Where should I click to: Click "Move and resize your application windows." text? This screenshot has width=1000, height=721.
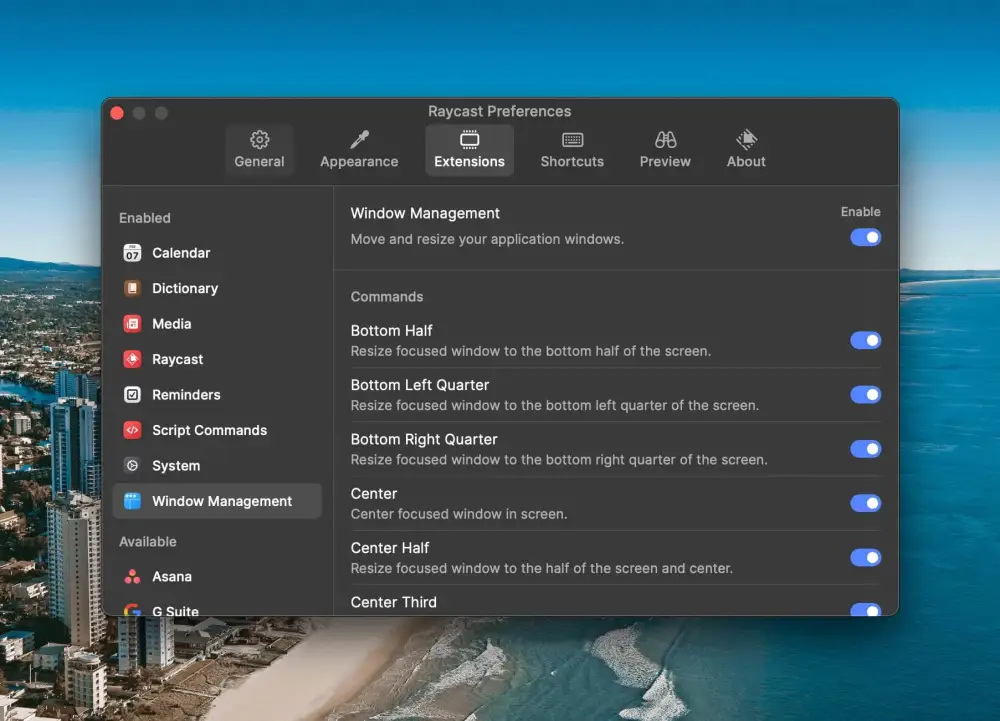[487, 239]
